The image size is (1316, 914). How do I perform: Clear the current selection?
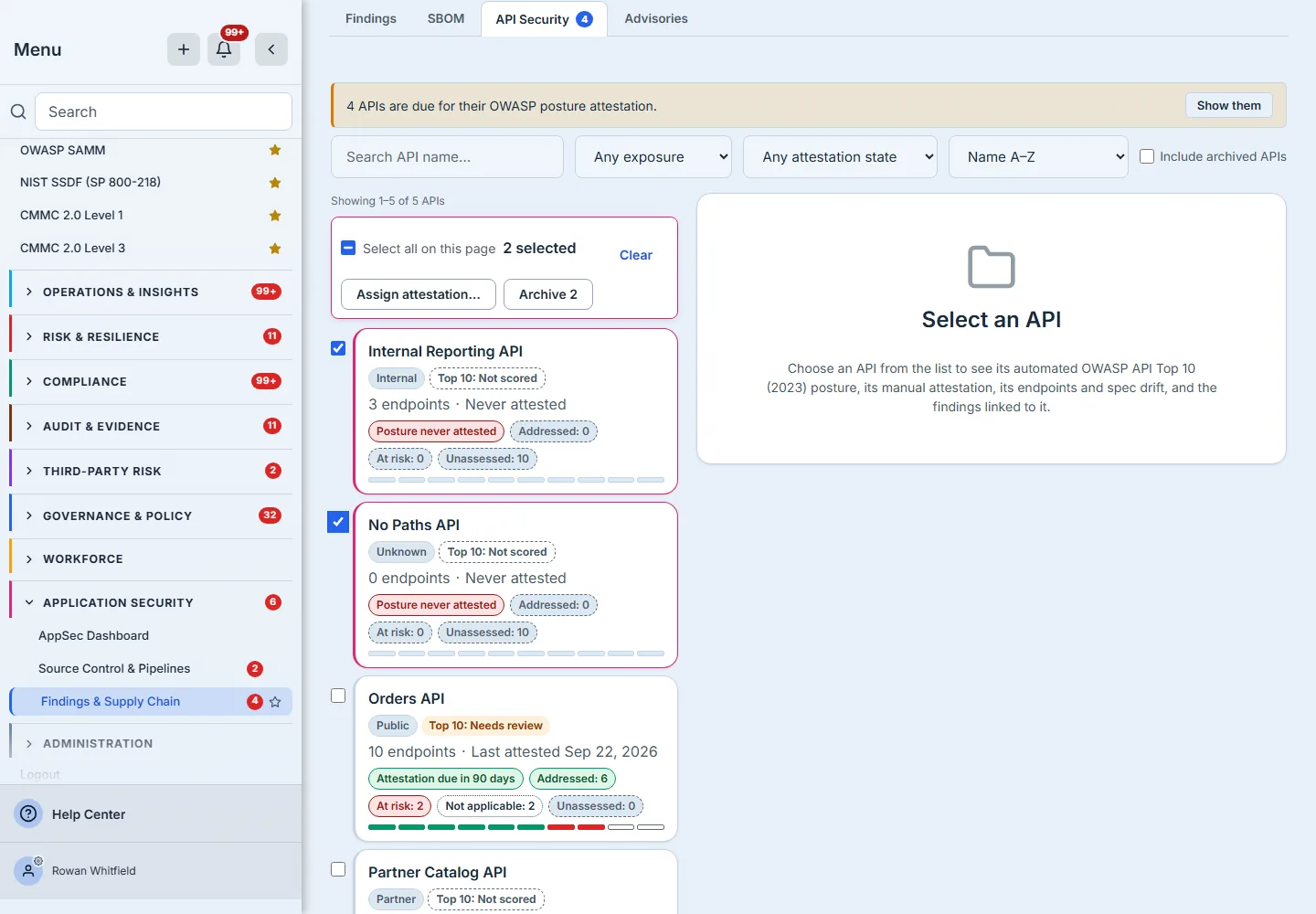pos(636,255)
